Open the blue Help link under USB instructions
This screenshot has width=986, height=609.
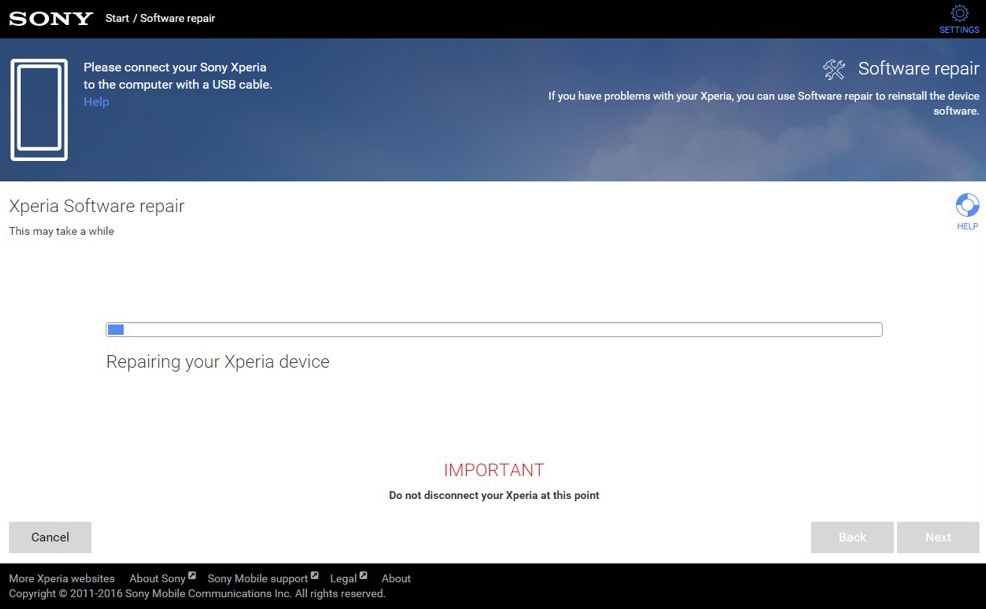point(96,102)
